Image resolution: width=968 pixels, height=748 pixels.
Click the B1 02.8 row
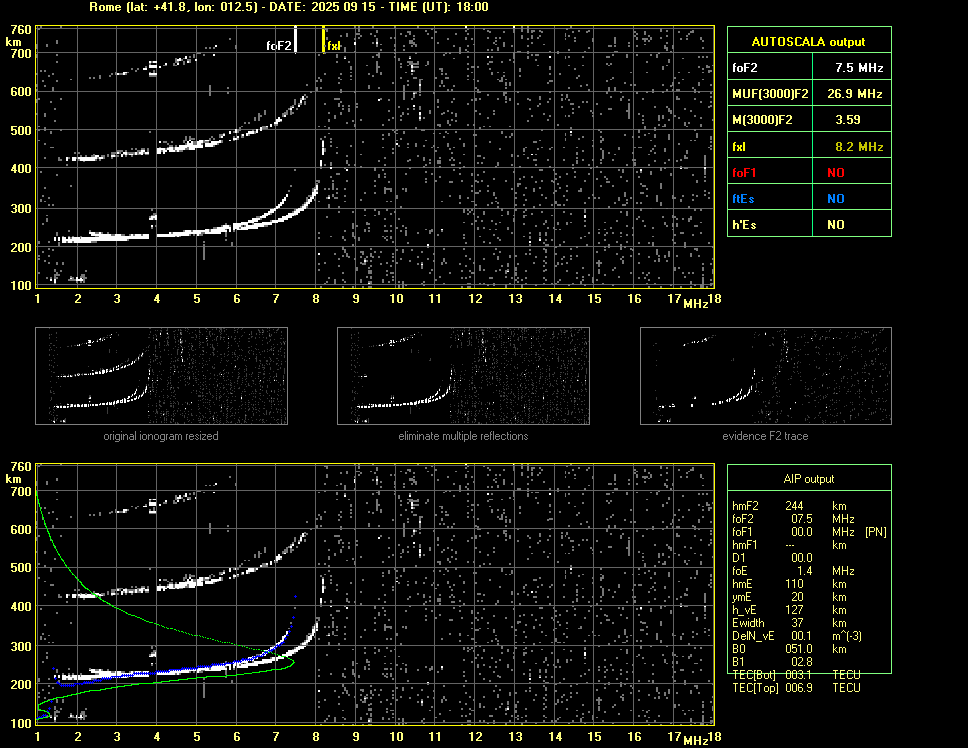click(772, 662)
